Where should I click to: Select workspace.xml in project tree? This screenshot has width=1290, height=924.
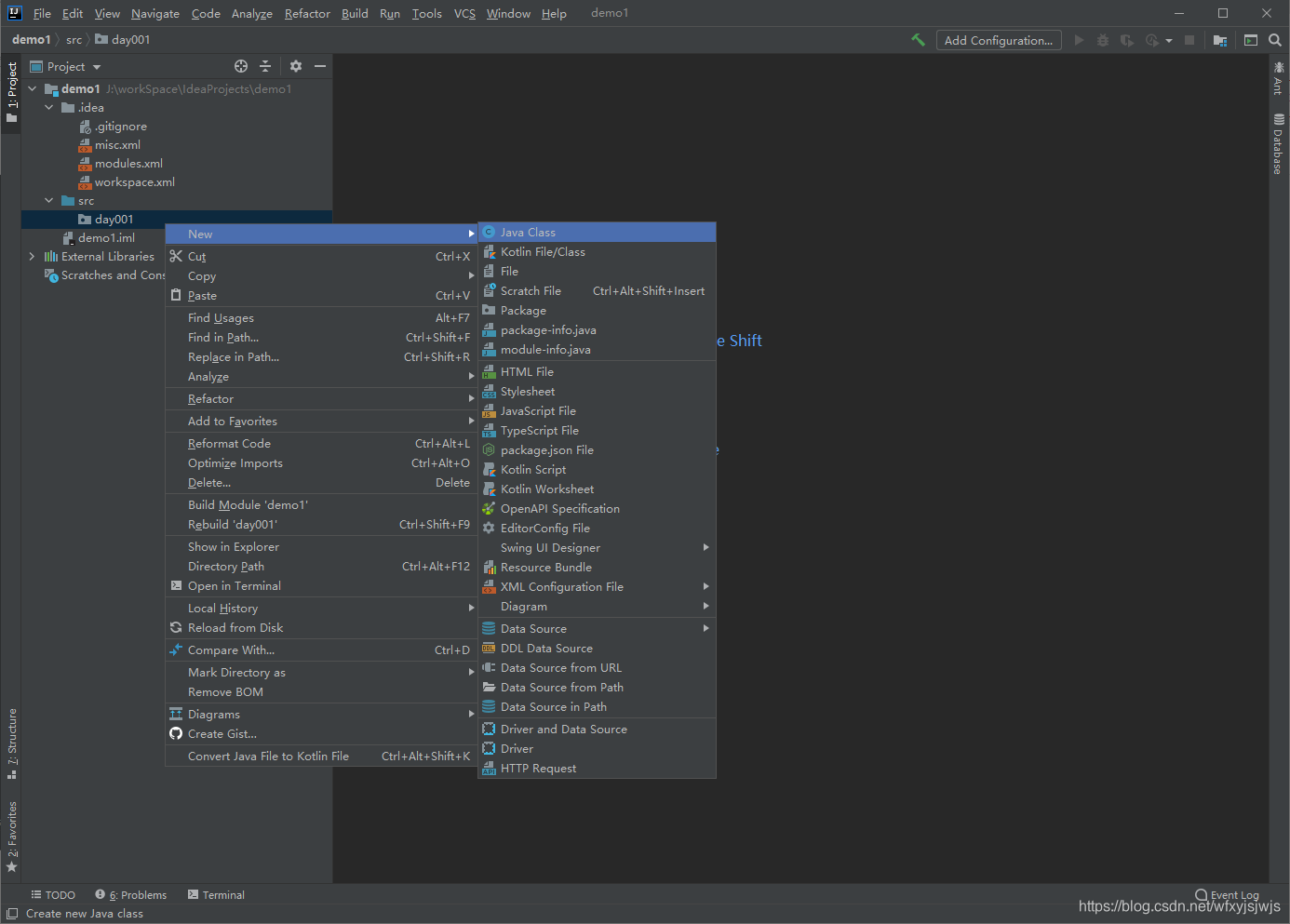click(134, 182)
